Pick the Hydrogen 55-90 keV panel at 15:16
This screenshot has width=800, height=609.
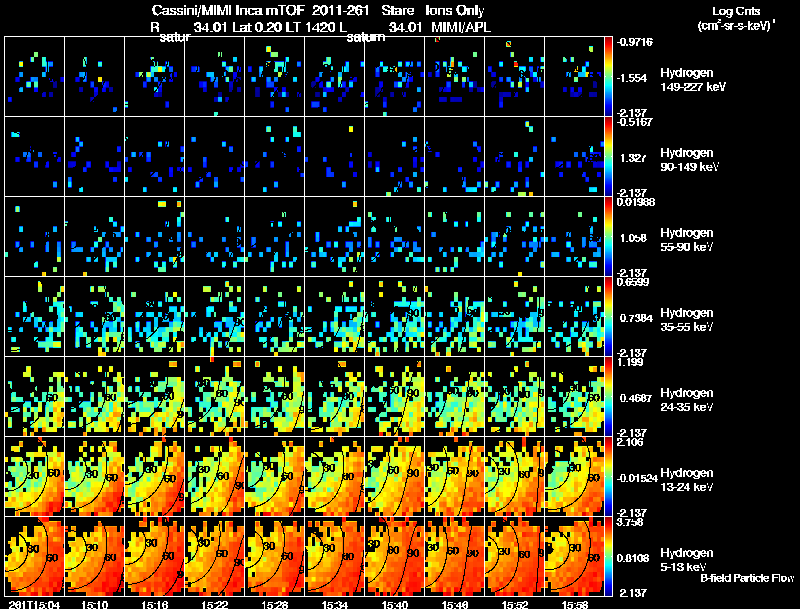(155, 237)
